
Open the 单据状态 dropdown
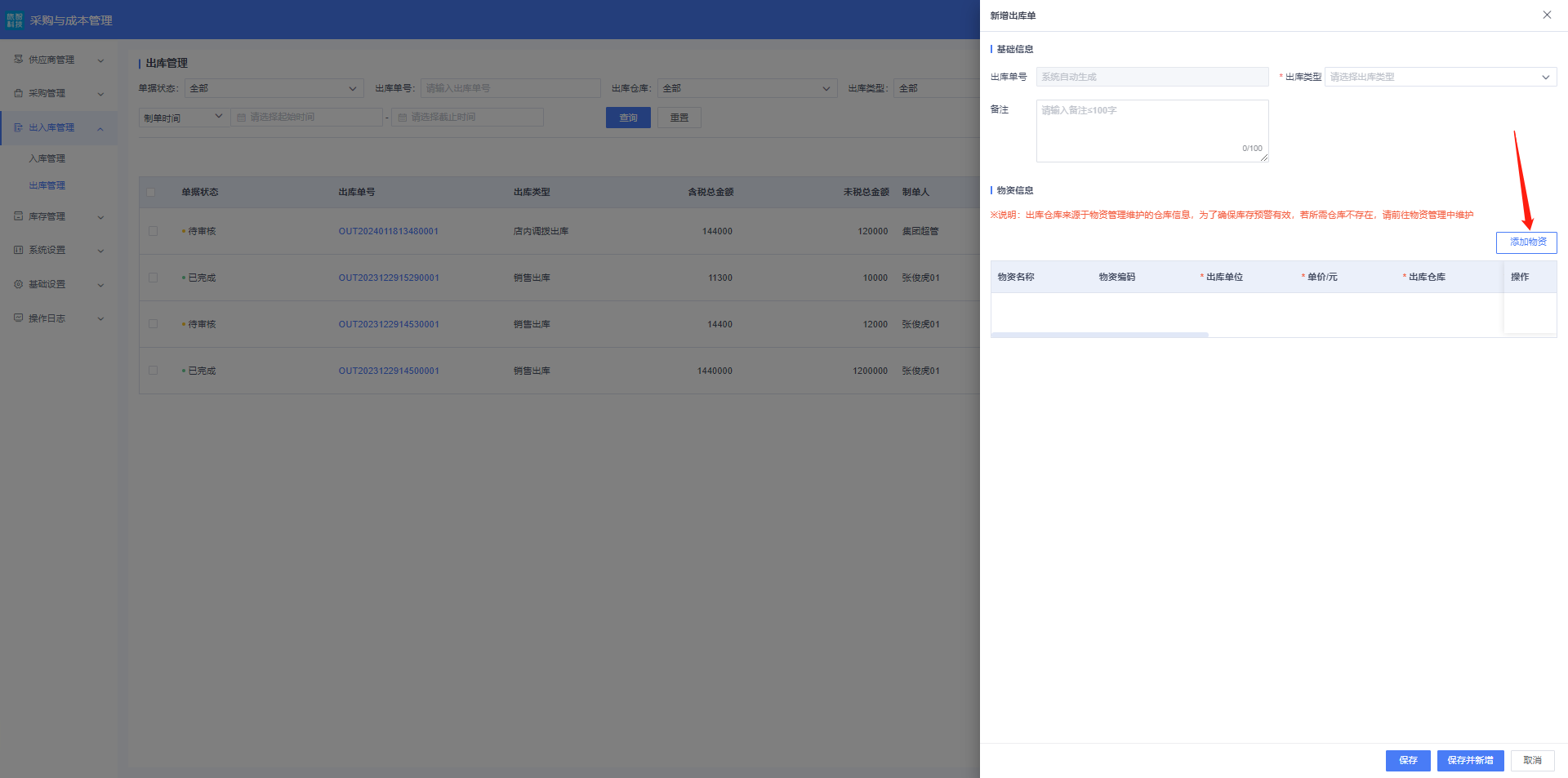pos(274,88)
